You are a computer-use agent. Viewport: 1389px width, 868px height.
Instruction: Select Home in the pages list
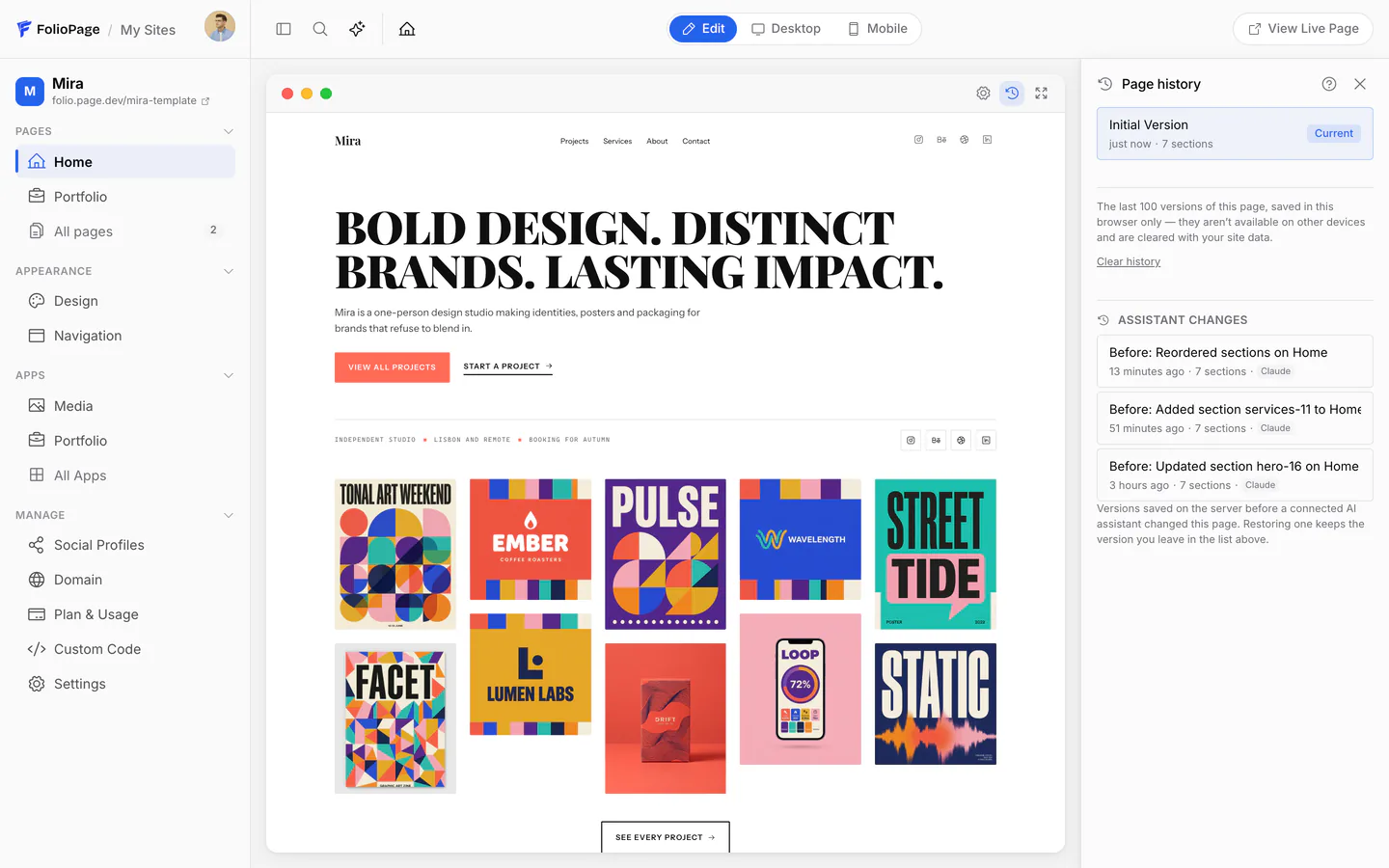[125, 162]
